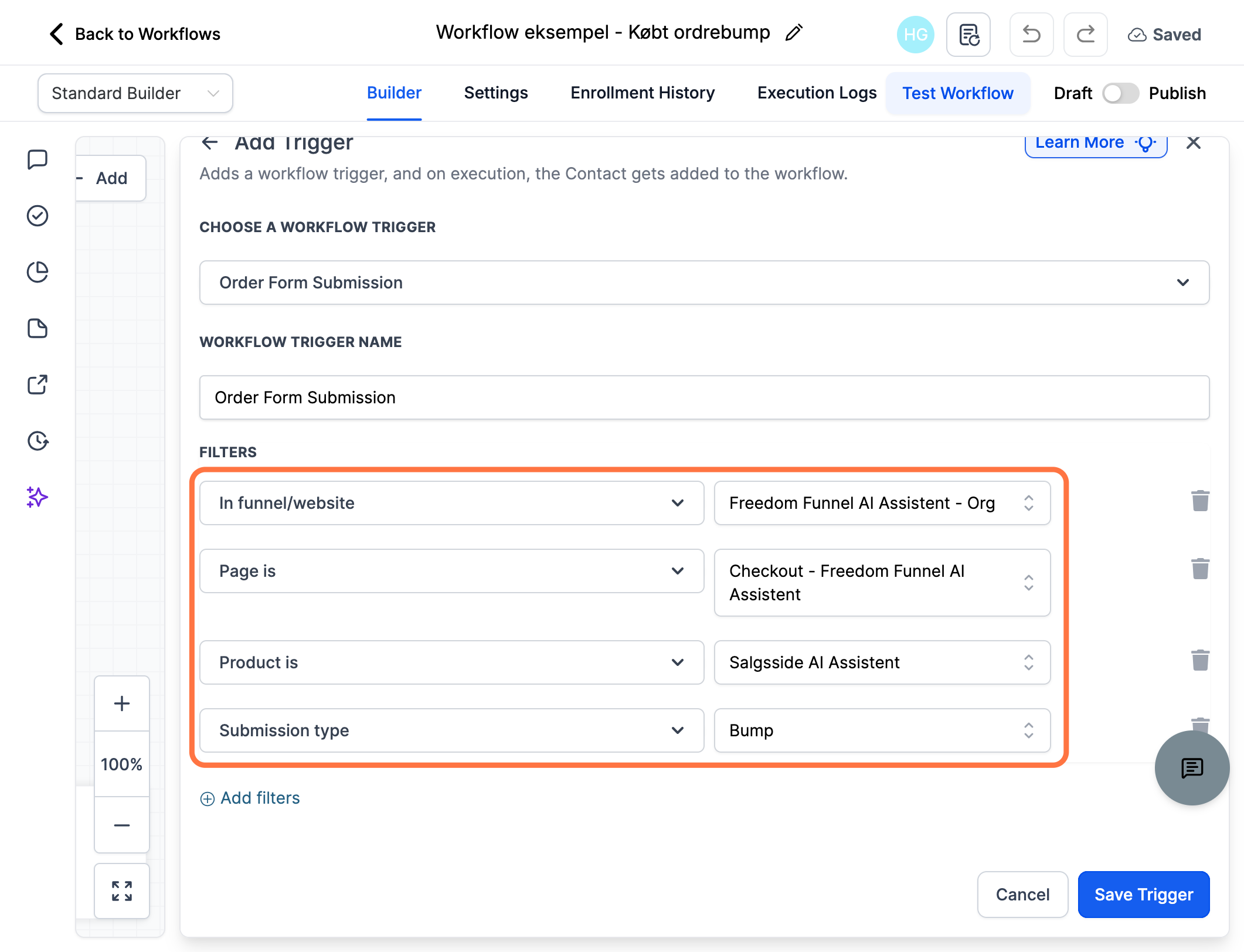Go back with the Add Trigger arrow

coord(210,142)
